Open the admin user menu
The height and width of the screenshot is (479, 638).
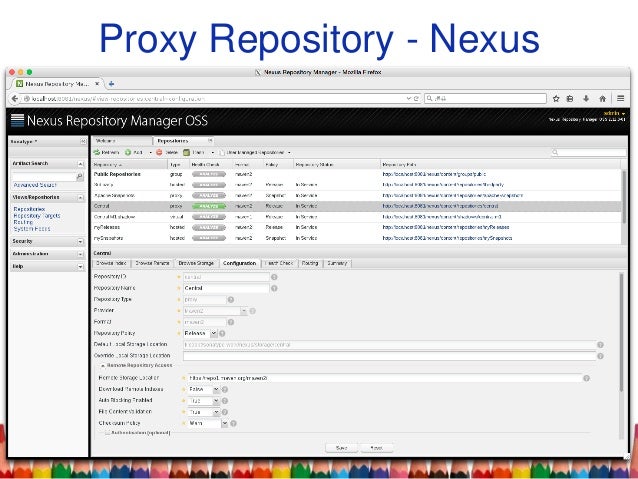pyautogui.click(x=614, y=113)
